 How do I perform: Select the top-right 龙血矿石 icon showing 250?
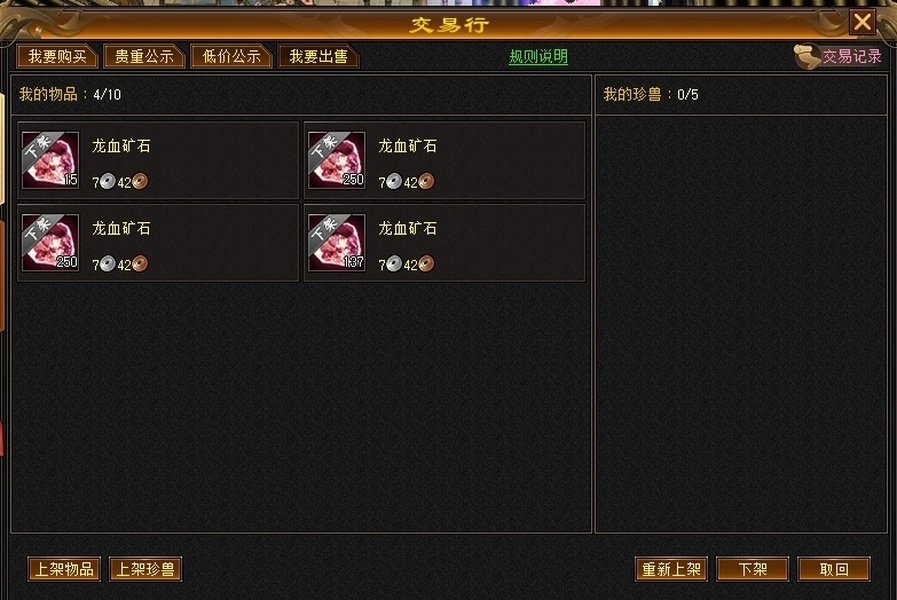pyautogui.click(x=336, y=160)
